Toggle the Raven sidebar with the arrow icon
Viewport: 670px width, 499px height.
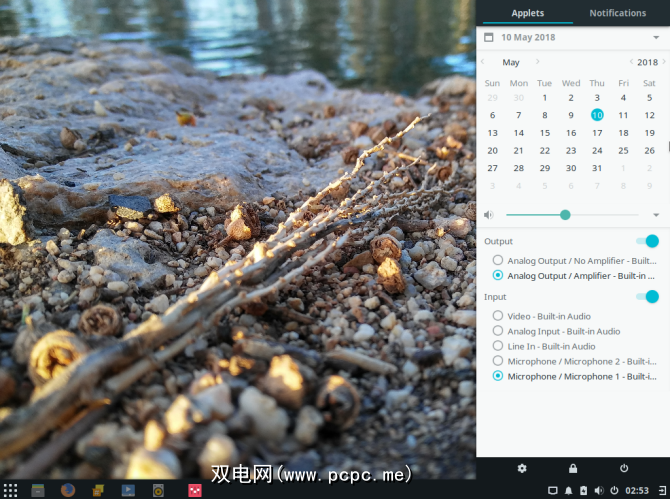[662, 490]
